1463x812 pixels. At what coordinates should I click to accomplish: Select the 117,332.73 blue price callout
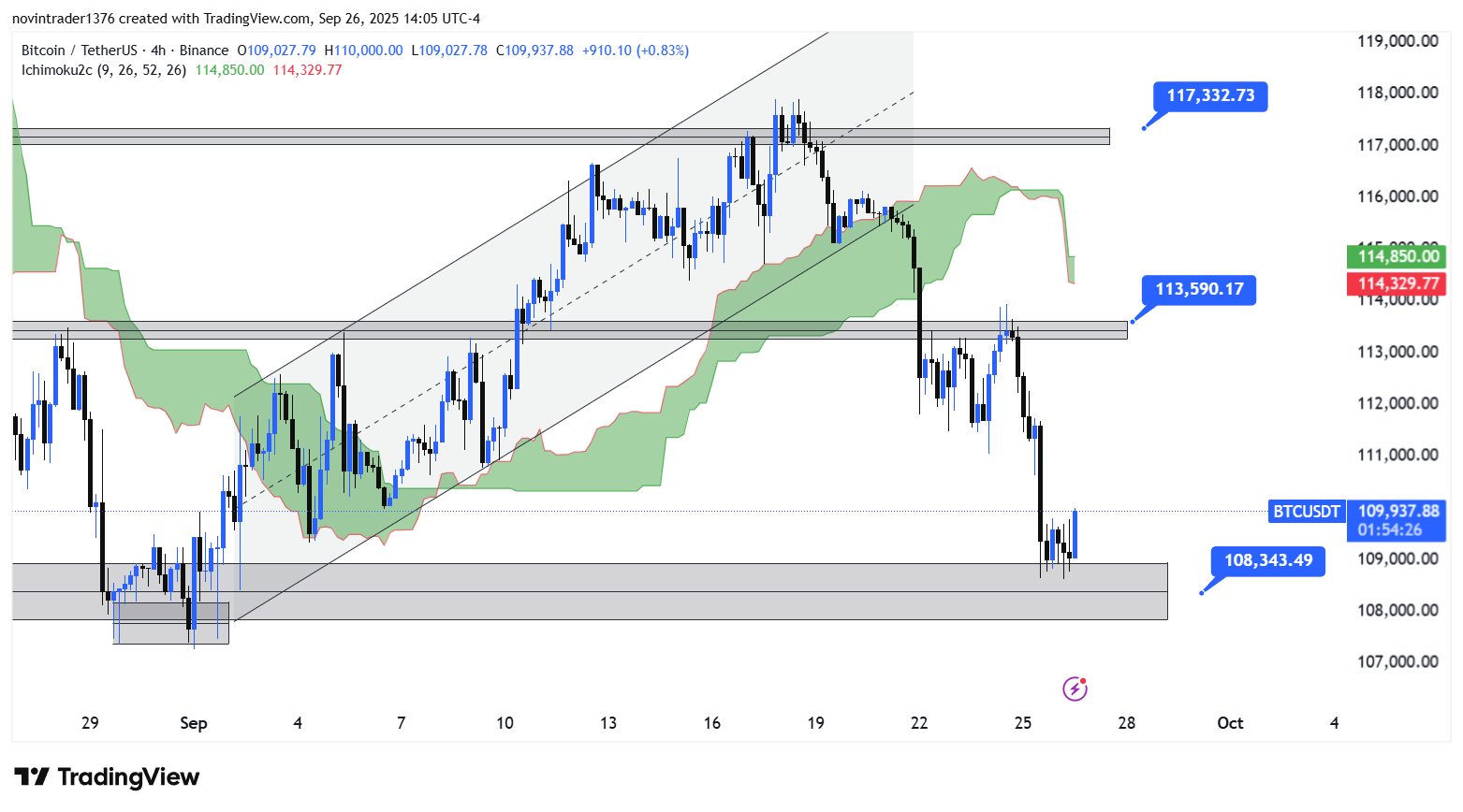1210,96
